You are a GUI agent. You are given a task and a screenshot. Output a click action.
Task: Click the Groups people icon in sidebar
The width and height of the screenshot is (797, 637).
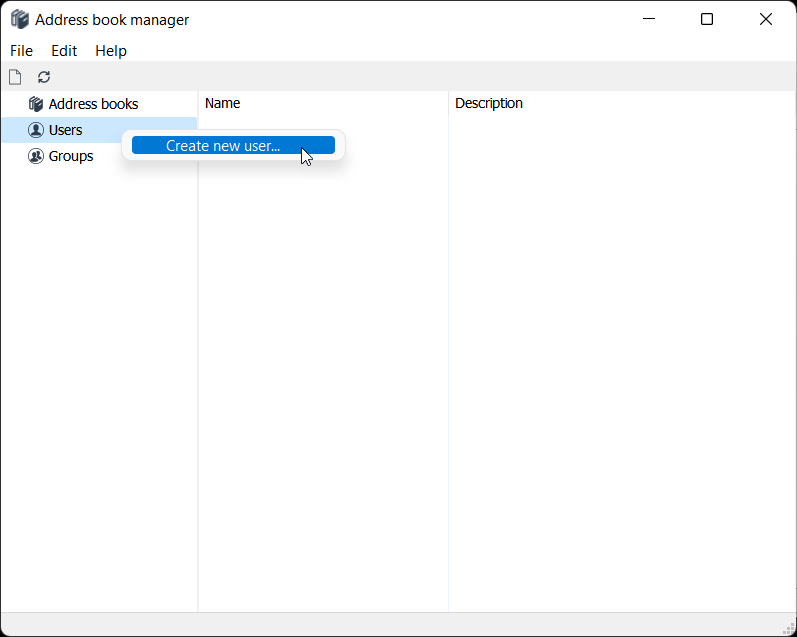pos(36,156)
